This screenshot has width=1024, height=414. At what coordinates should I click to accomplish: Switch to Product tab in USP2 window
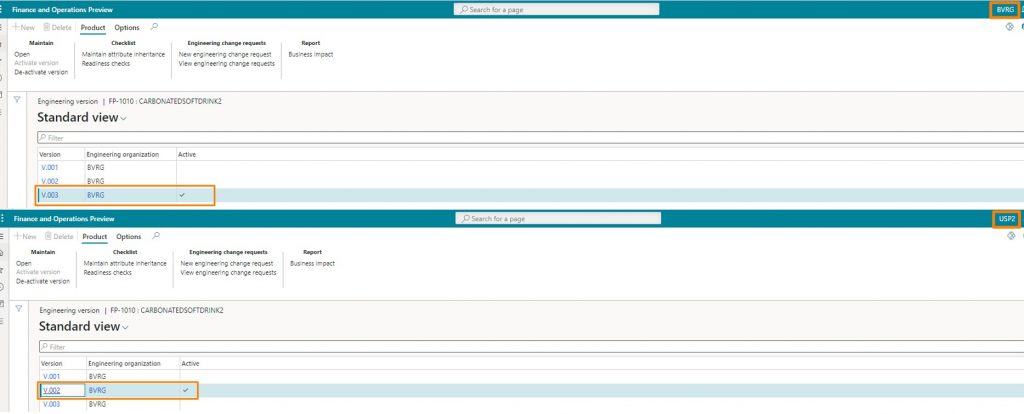[x=95, y=236]
